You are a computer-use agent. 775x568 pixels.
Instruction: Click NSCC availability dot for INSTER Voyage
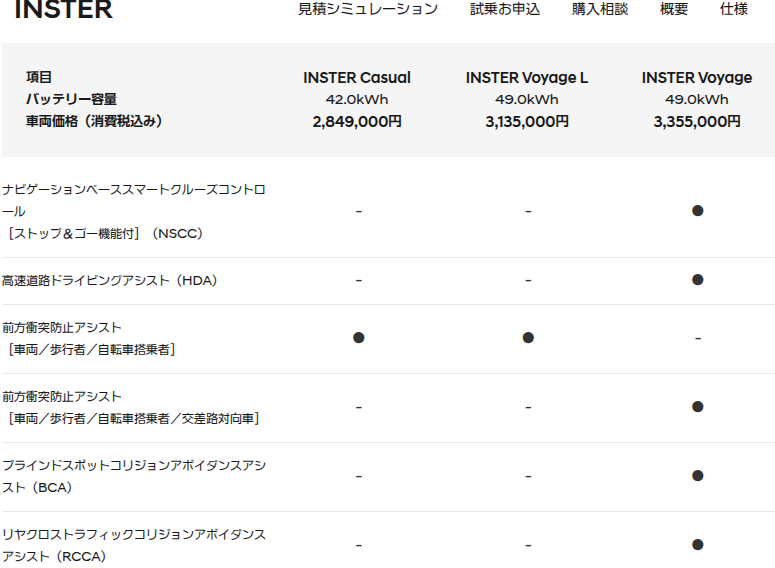[697, 211]
